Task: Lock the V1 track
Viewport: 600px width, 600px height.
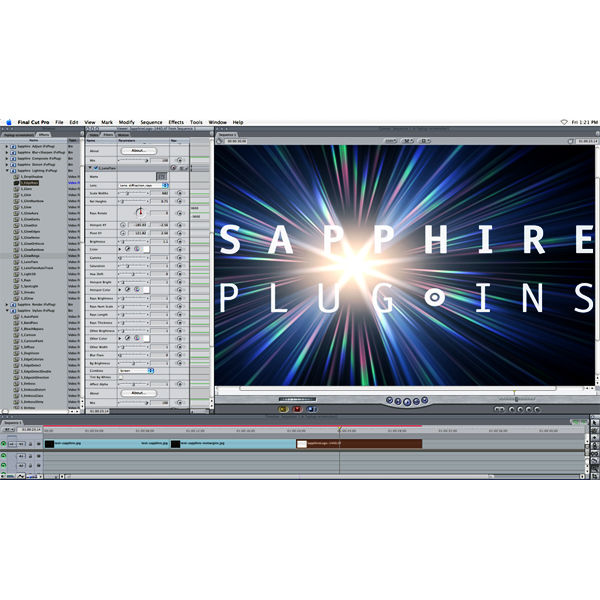Action: click(30, 444)
